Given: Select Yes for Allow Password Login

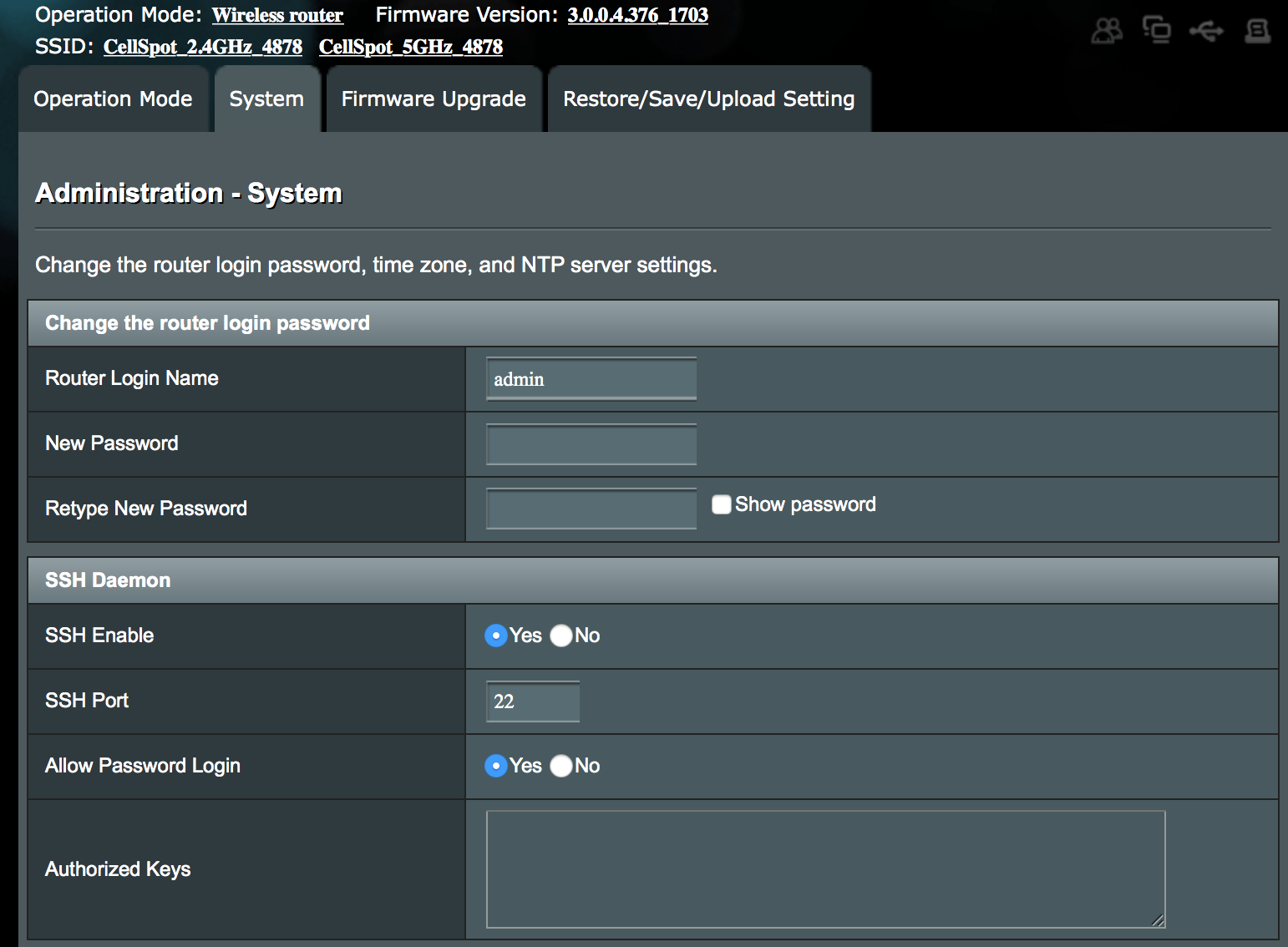Looking at the screenshot, I should click(x=496, y=766).
